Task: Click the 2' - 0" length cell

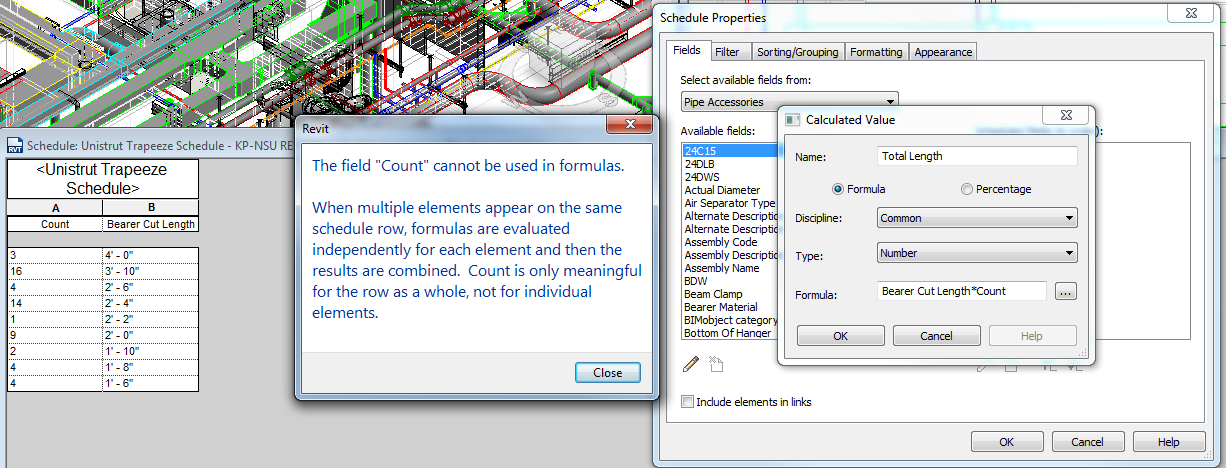Action: [150, 335]
